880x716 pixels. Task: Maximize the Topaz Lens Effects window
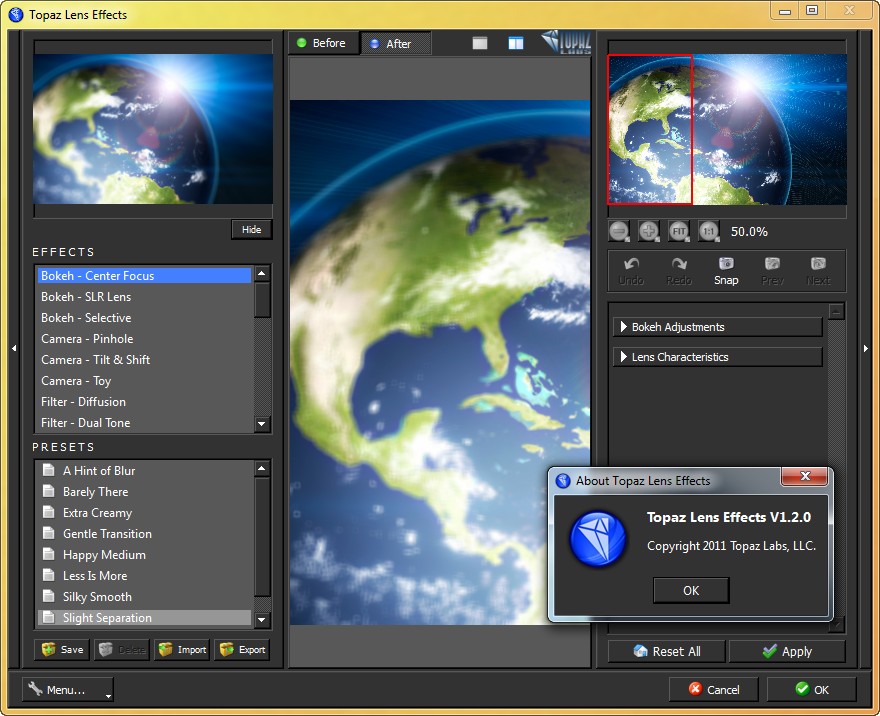point(812,10)
